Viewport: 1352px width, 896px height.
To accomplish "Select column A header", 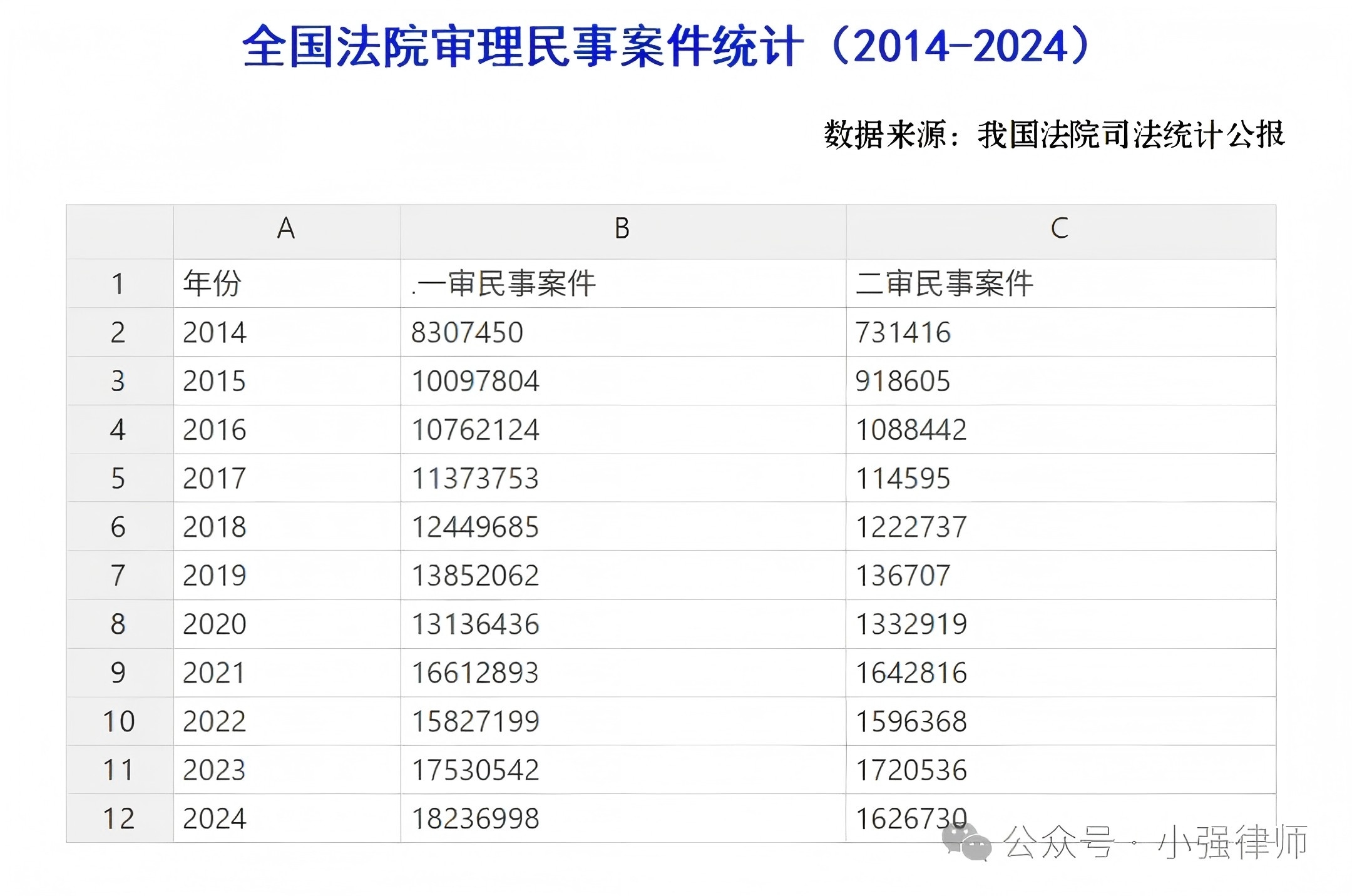I will (x=286, y=229).
